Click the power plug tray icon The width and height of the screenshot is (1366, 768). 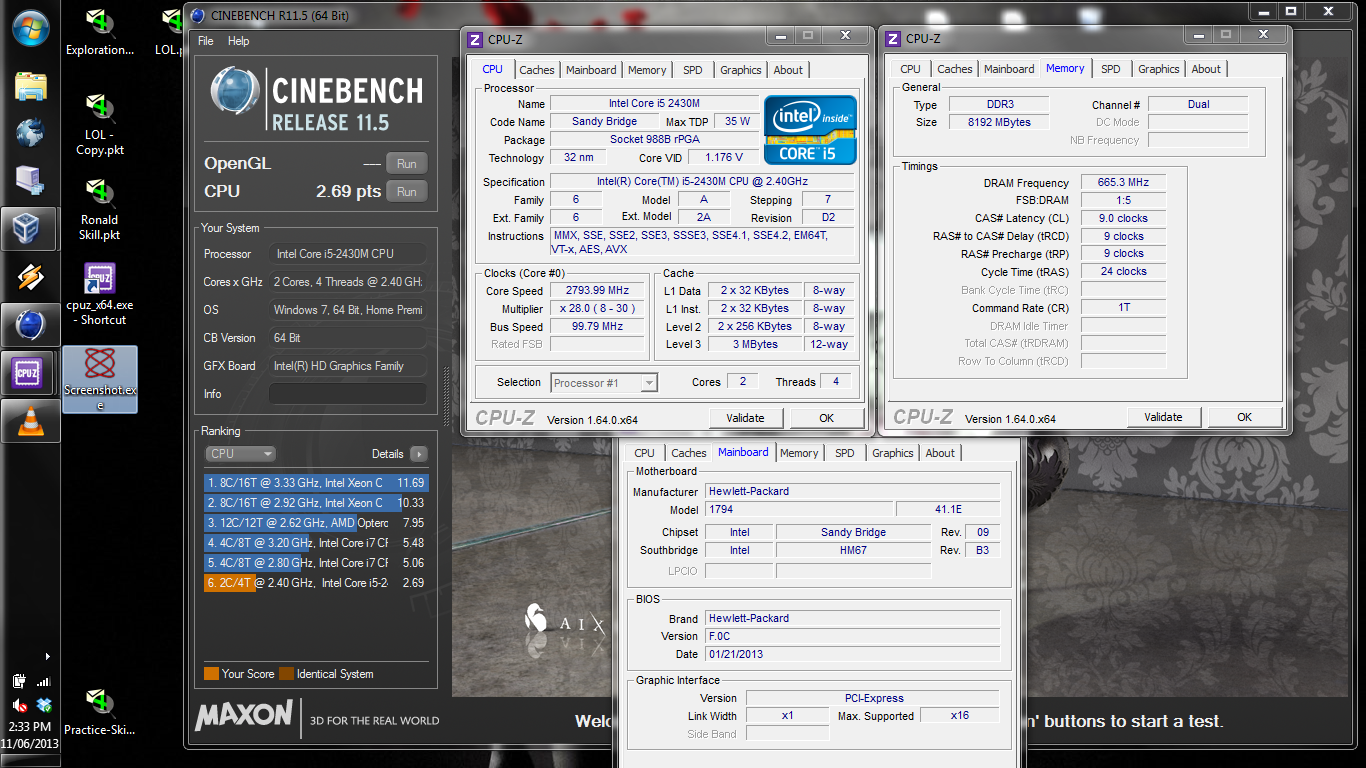(19, 682)
